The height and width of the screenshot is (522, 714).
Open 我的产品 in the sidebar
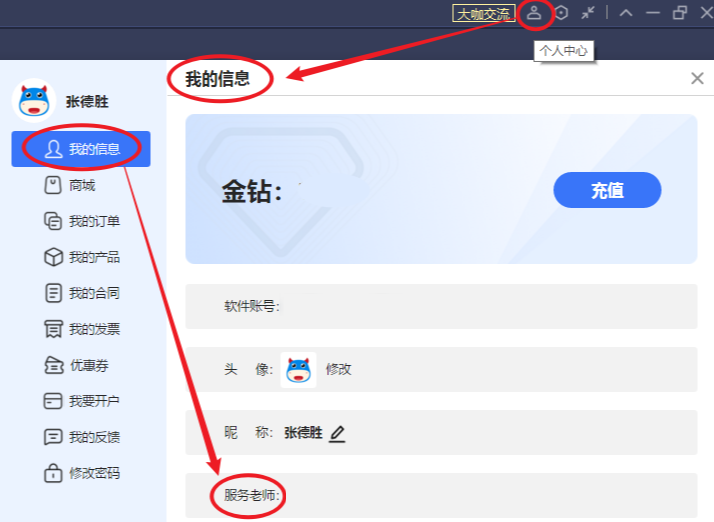(x=82, y=257)
